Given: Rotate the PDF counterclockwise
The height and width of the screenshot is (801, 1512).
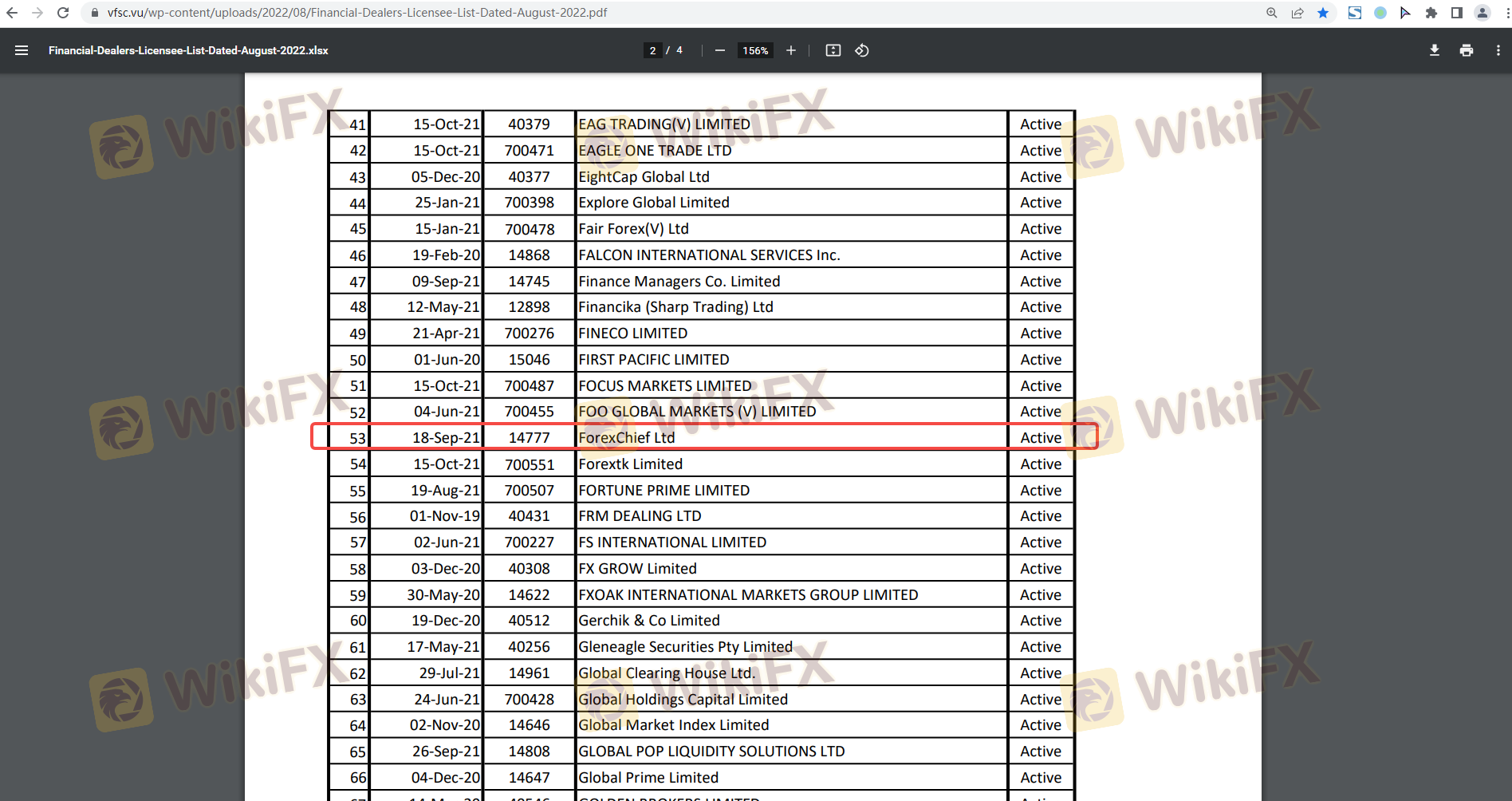Looking at the screenshot, I should [x=862, y=50].
